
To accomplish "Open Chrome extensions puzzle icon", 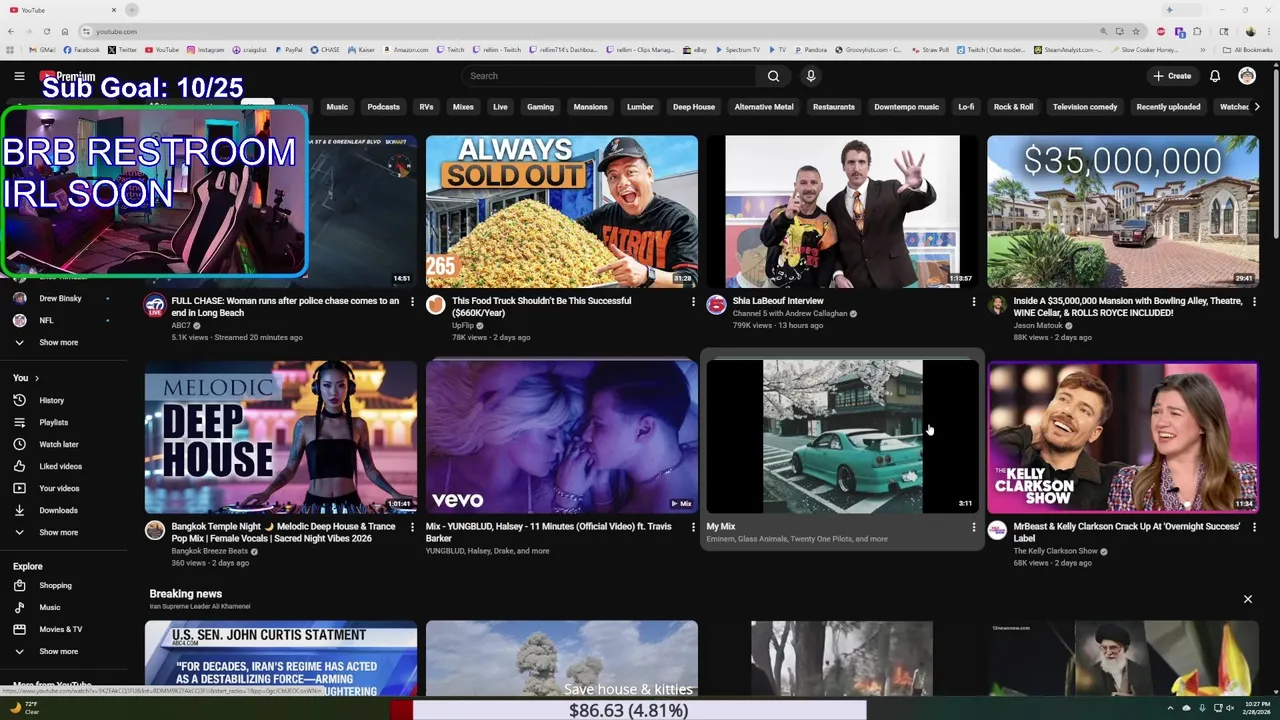I will 1197,31.
